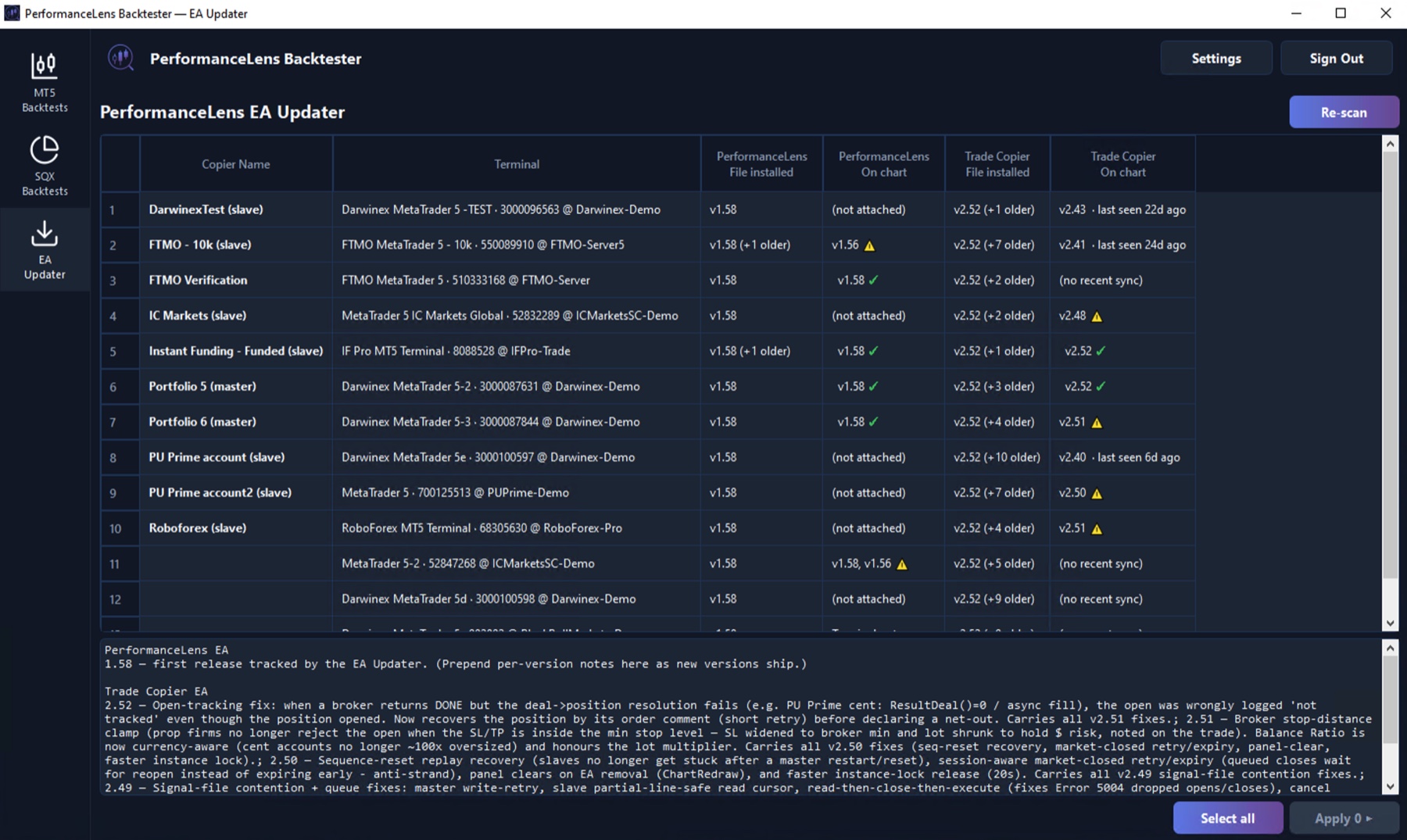Viewport: 1407px width, 840px height.
Task: Click the app icon in title bar
Action: (12, 13)
